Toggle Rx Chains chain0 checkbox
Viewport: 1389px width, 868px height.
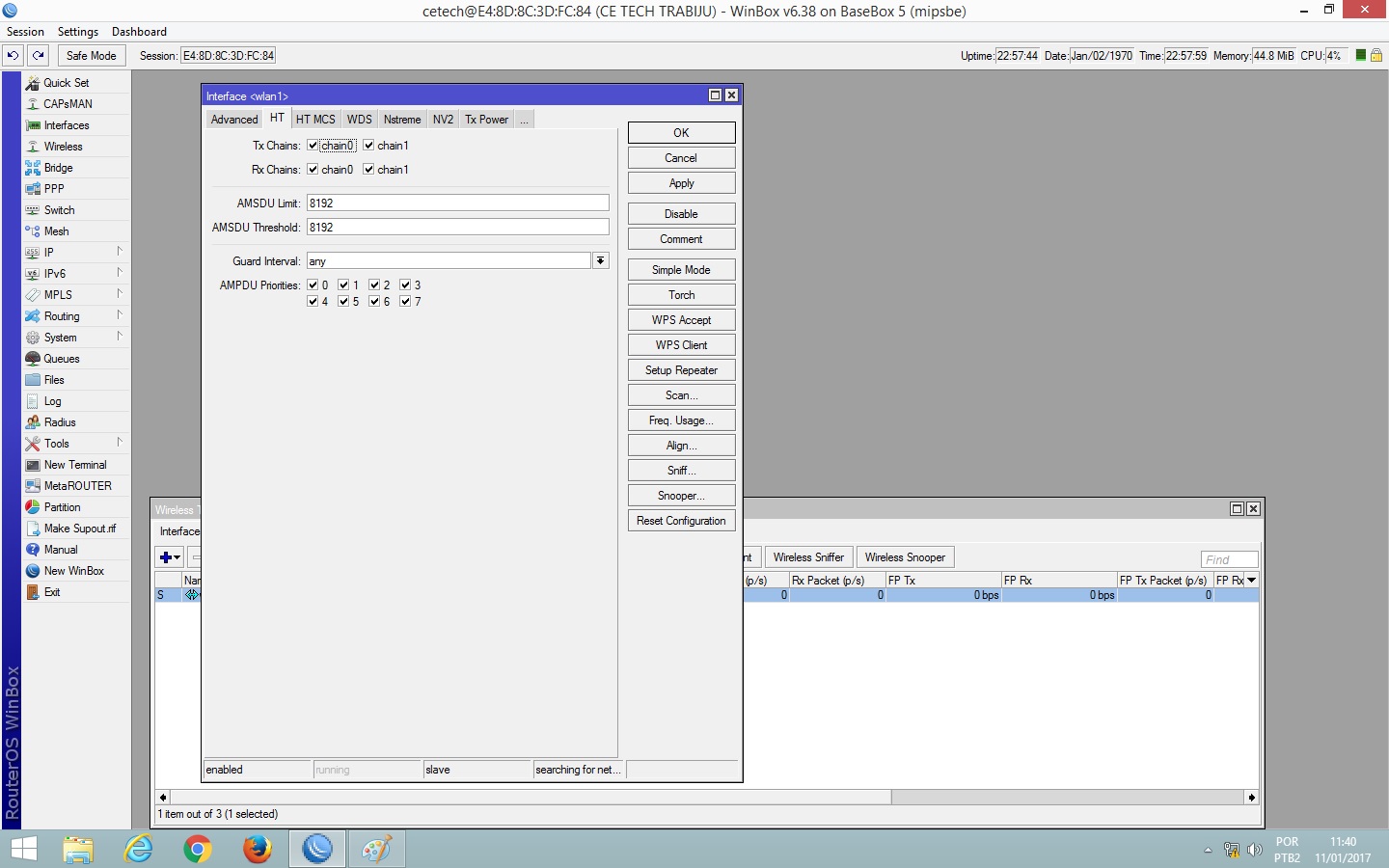pos(313,170)
